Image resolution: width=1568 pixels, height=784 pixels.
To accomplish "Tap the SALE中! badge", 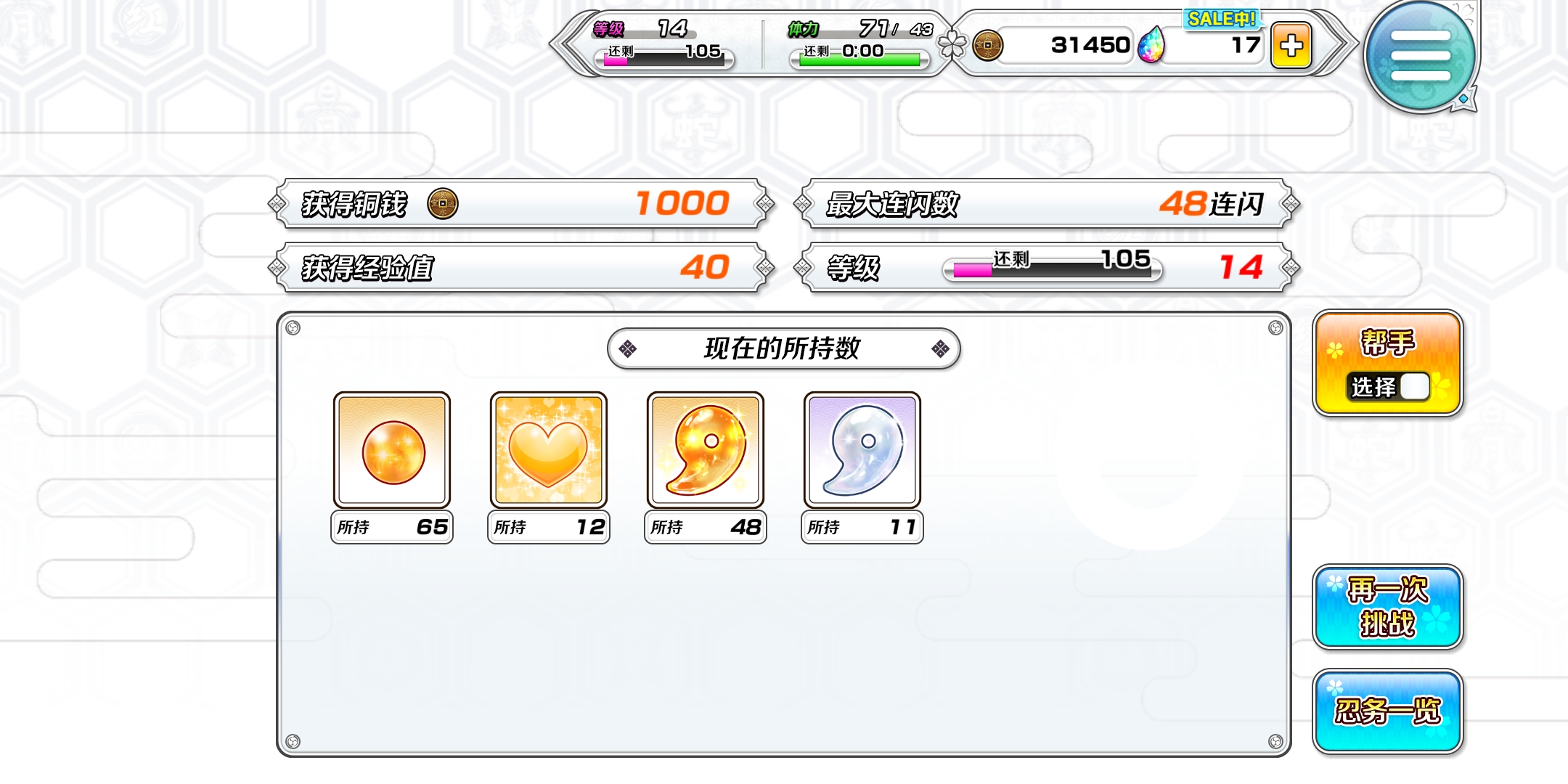I will click(x=1222, y=19).
